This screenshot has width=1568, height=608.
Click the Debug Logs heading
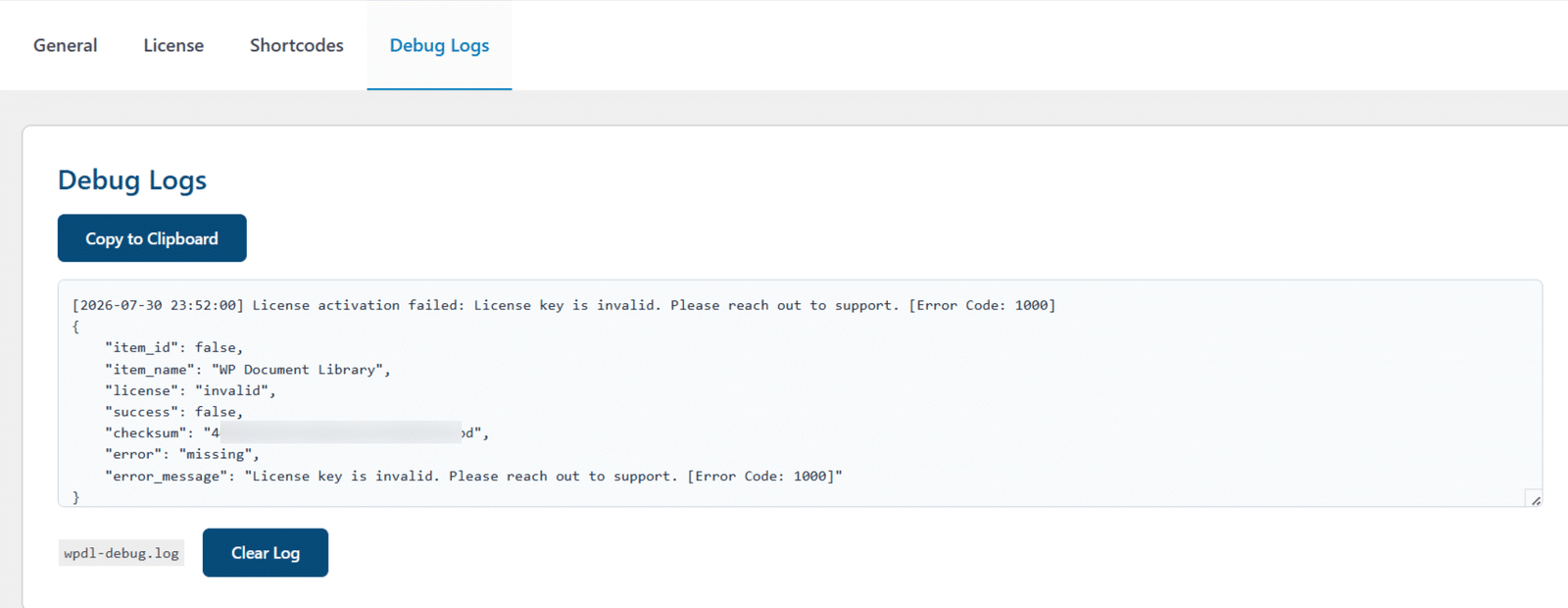132,180
